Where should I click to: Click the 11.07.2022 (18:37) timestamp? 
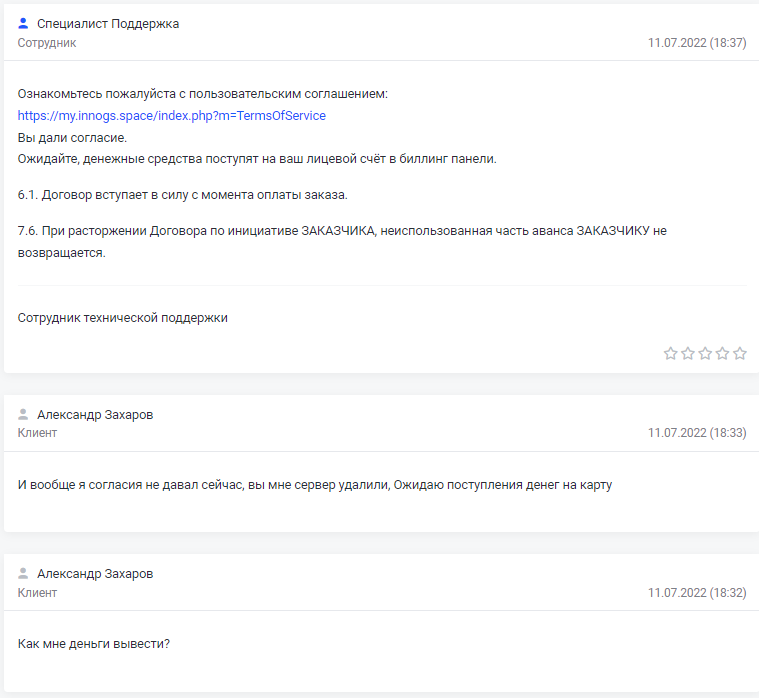(697, 43)
